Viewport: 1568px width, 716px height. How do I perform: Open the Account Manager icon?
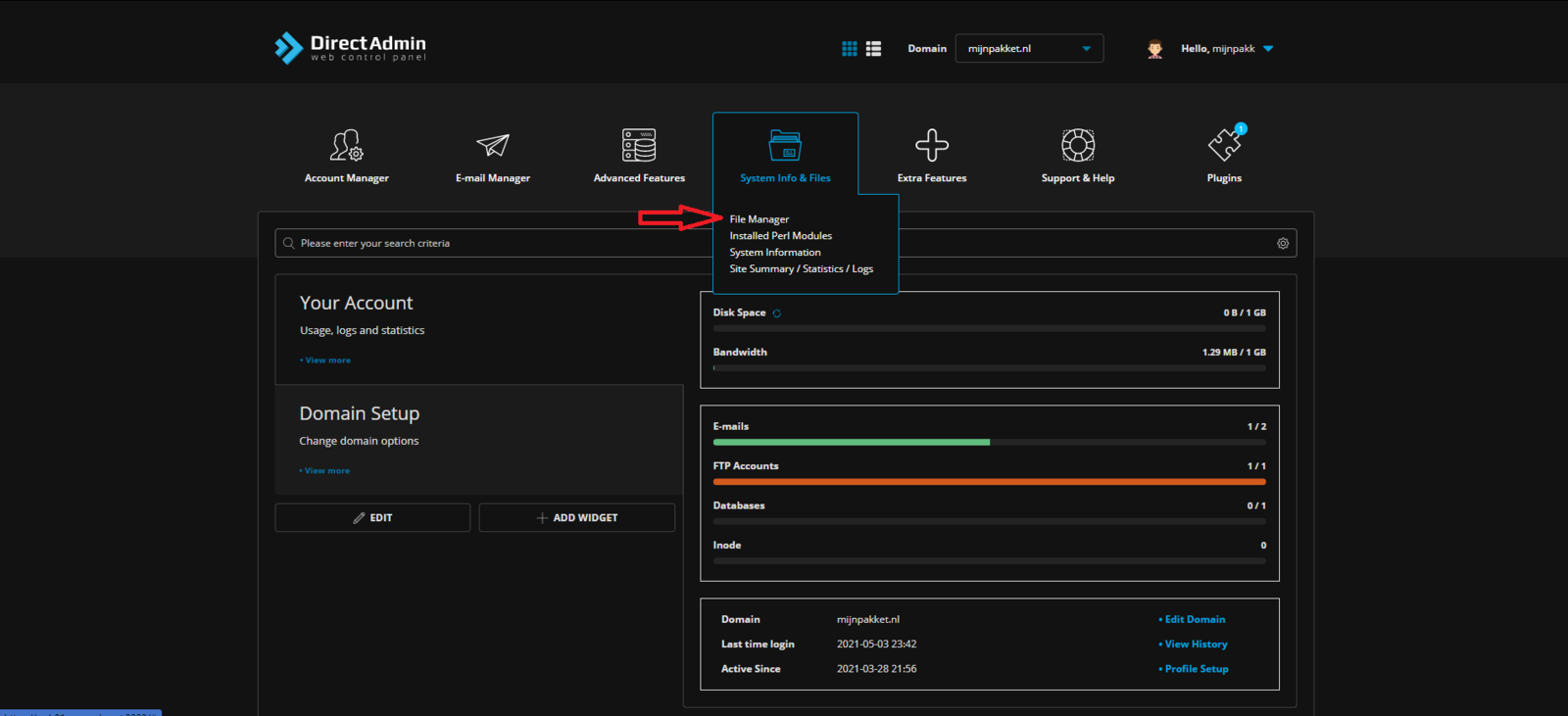[347, 145]
